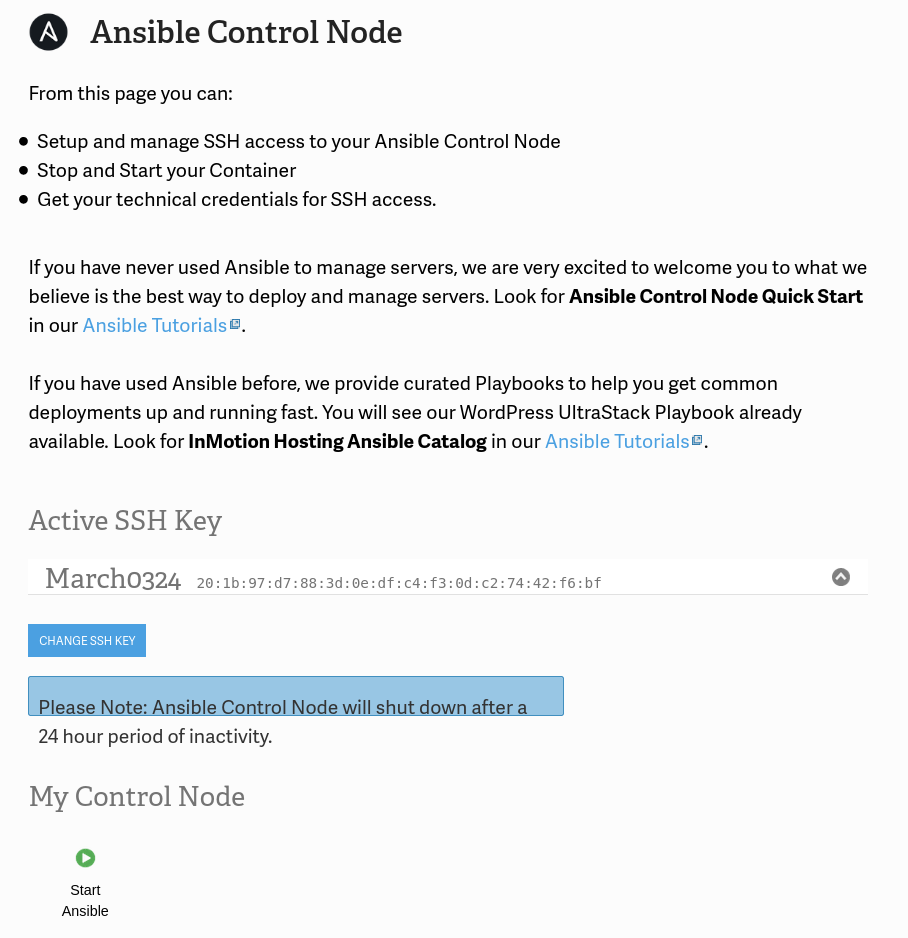The image size is (908, 938).
Task: Click external-link icon after Ansible Catalog tutorials link
Action: click(x=698, y=441)
